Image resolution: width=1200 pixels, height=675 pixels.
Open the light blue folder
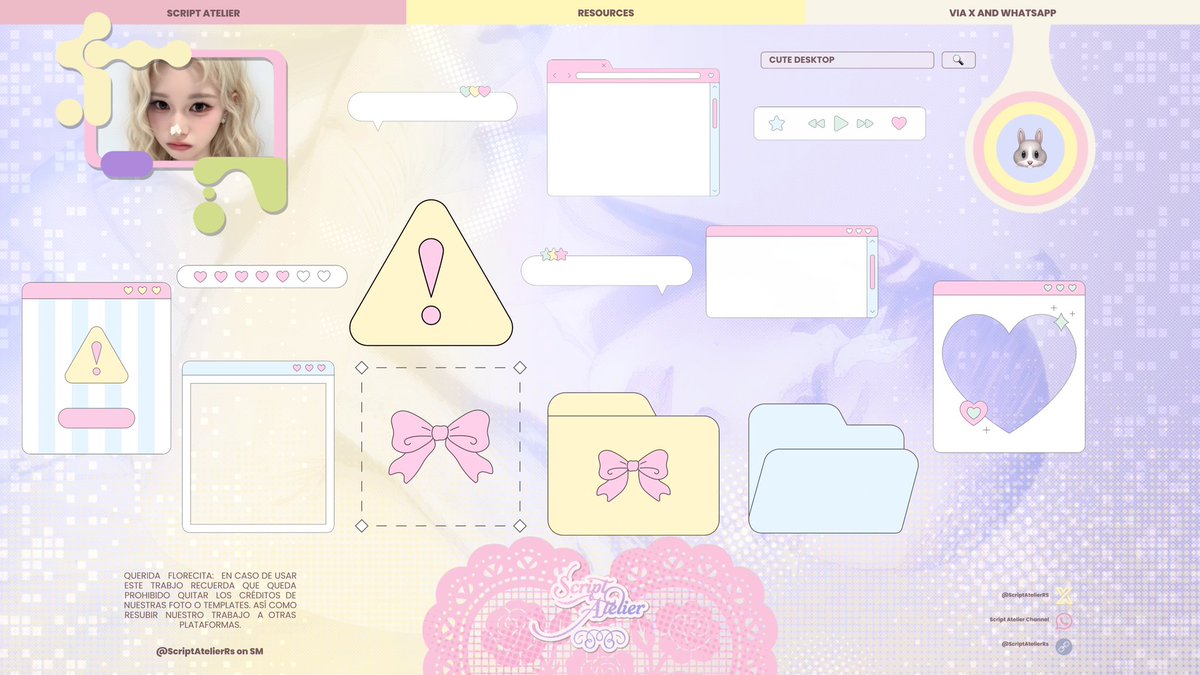[833, 468]
